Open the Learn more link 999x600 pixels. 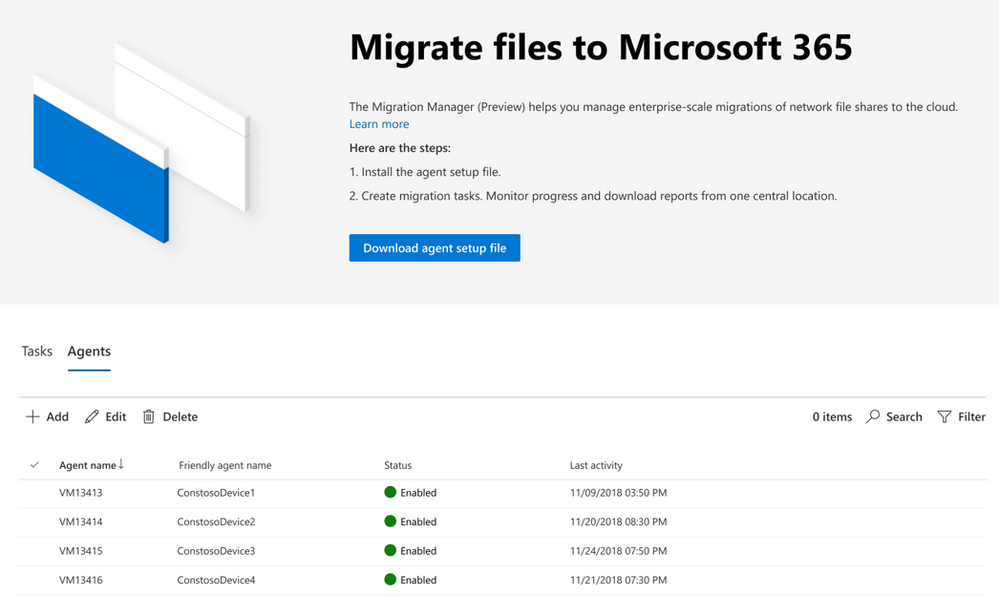[379, 124]
